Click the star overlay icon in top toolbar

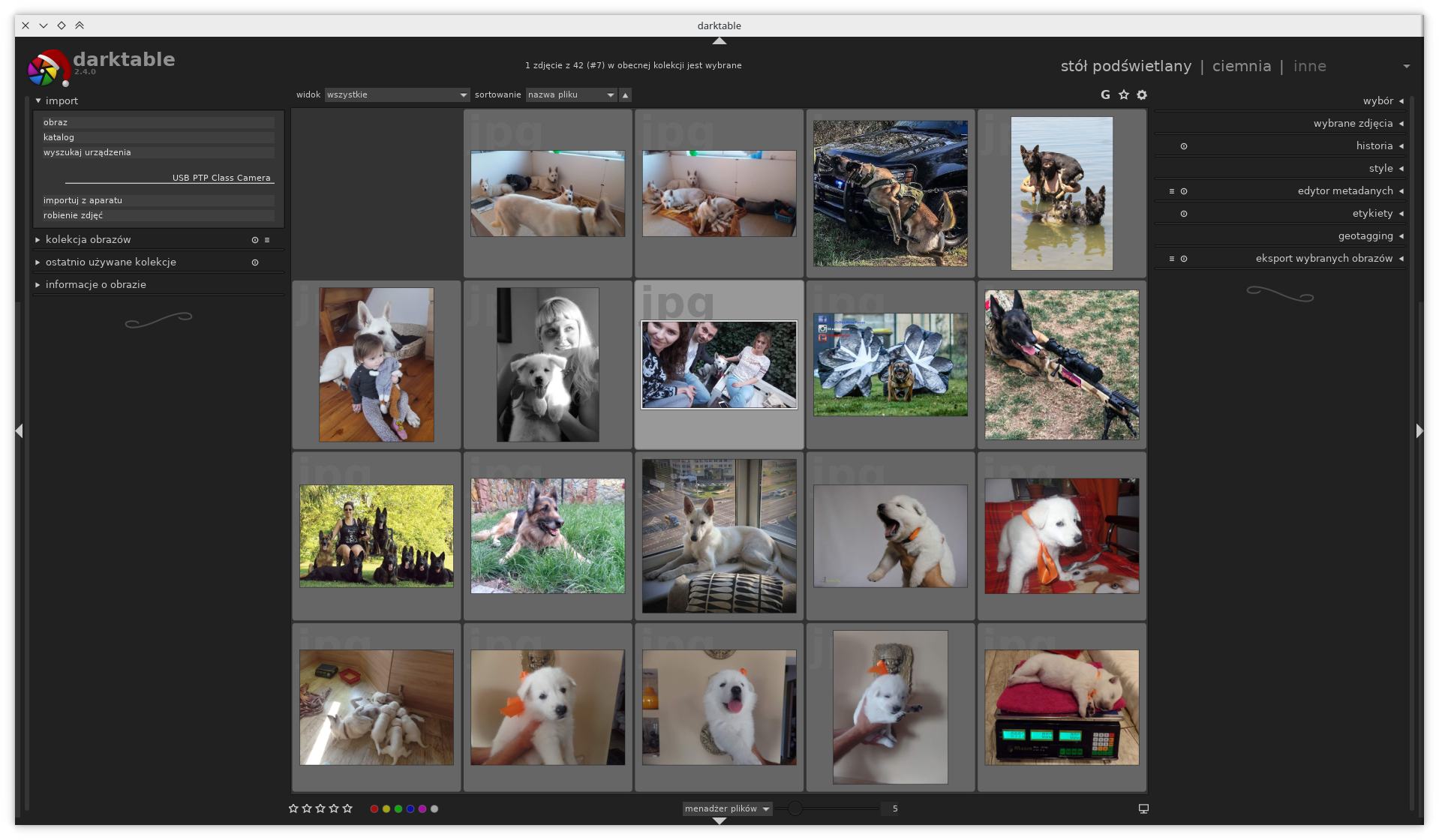(1123, 94)
